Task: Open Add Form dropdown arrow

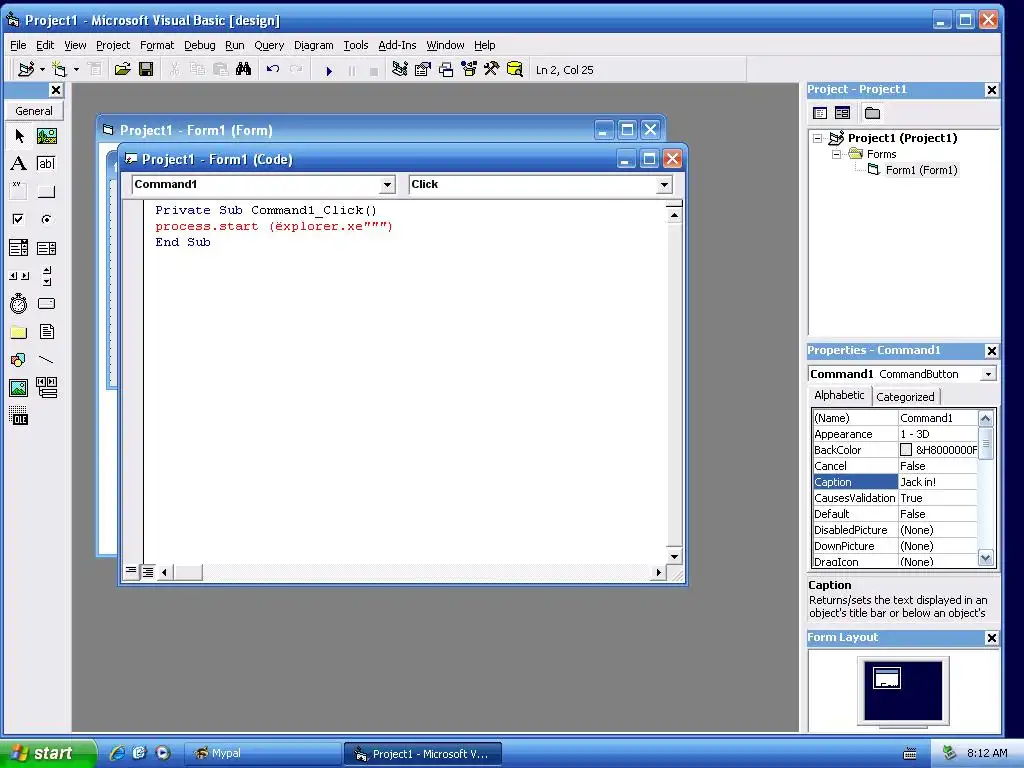Action: coord(76,69)
